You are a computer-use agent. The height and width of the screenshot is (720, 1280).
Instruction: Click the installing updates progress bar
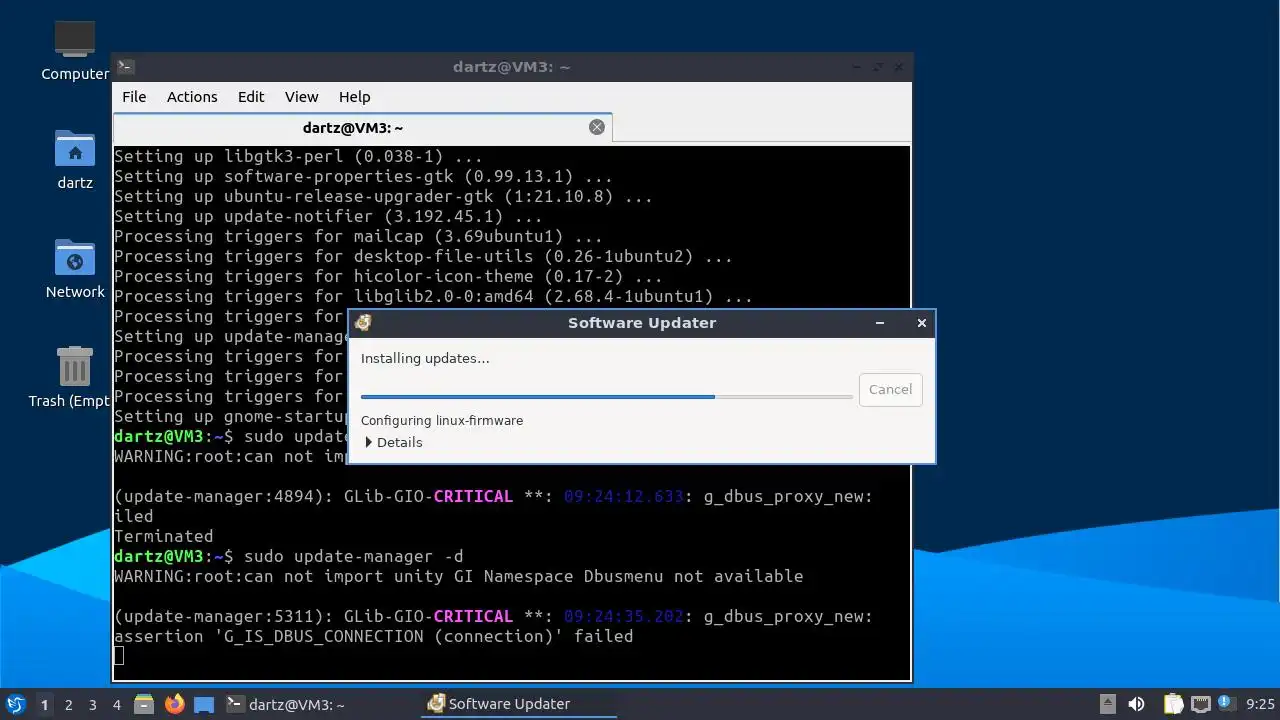(607, 397)
